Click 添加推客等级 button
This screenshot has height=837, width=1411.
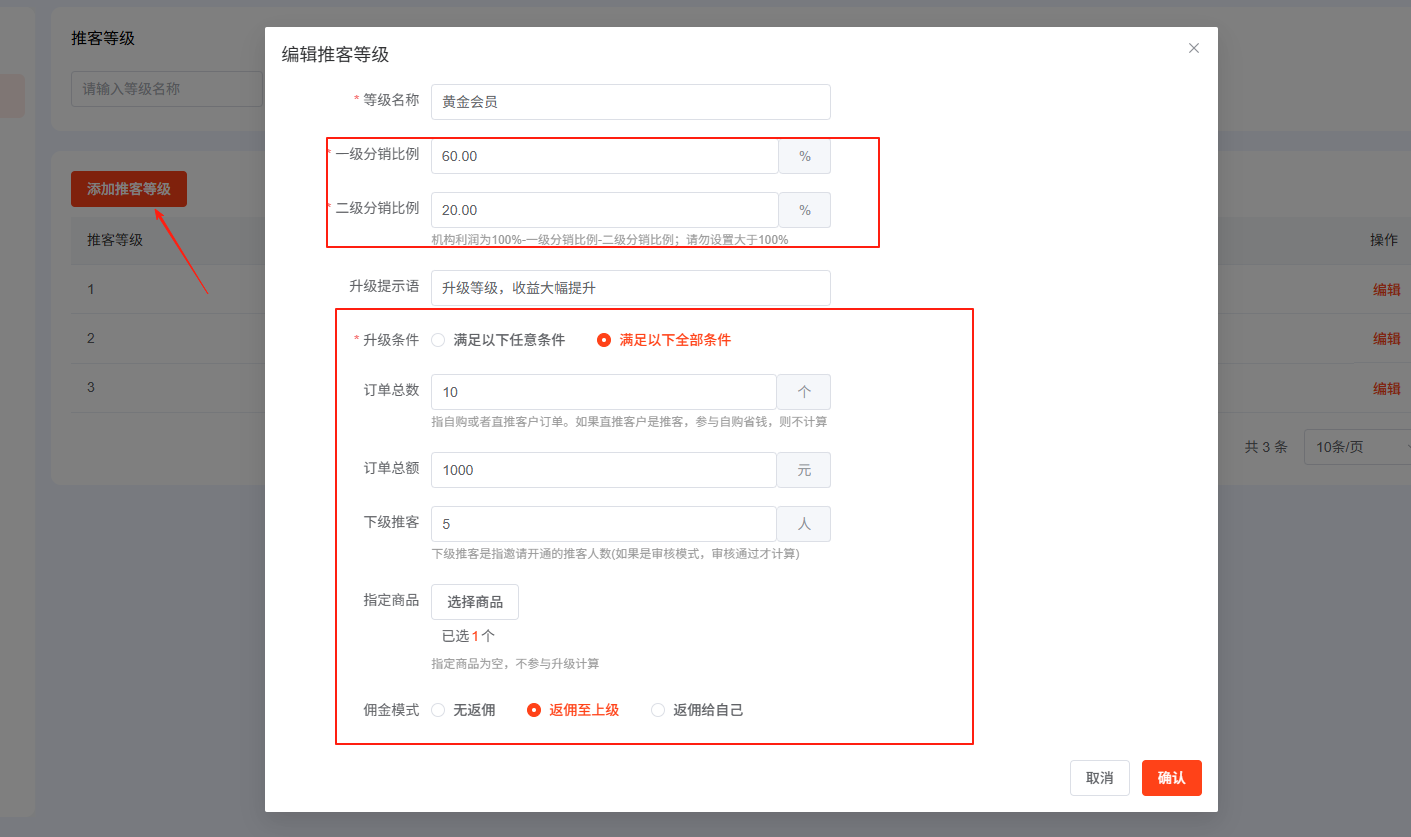129,189
